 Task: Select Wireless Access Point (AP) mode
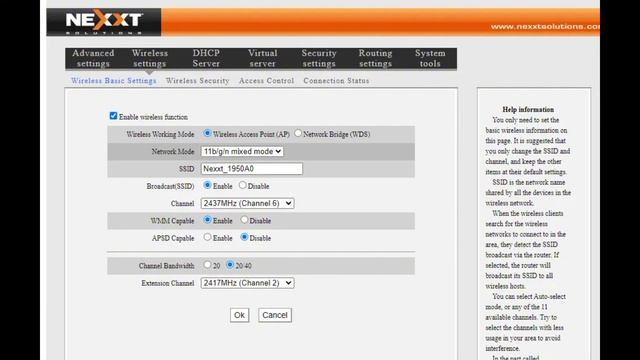[207, 133]
